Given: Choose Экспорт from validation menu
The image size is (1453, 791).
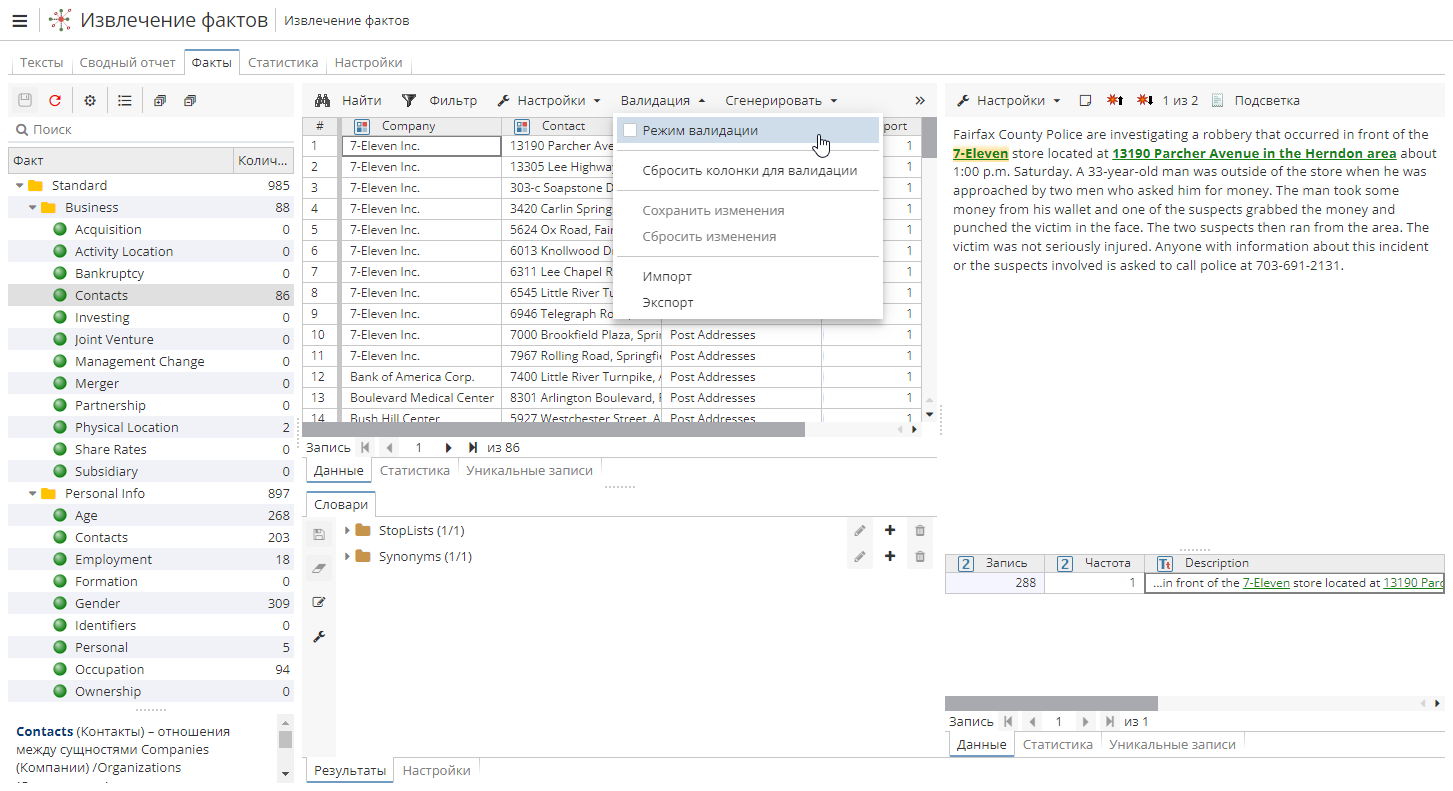Looking at the screenshot, I should (749, 303).
